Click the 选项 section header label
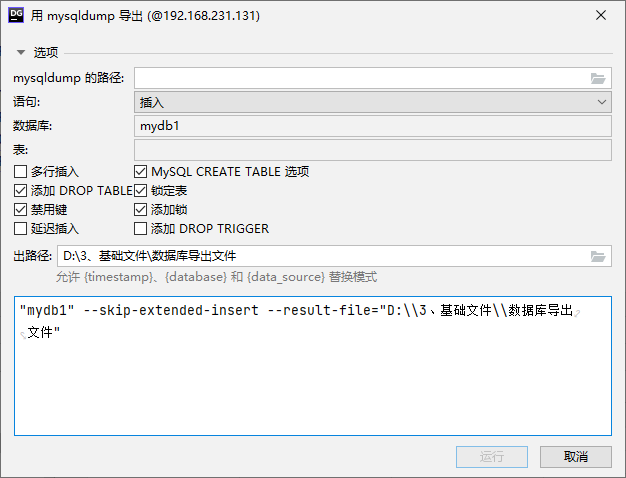 coord(46,52)
